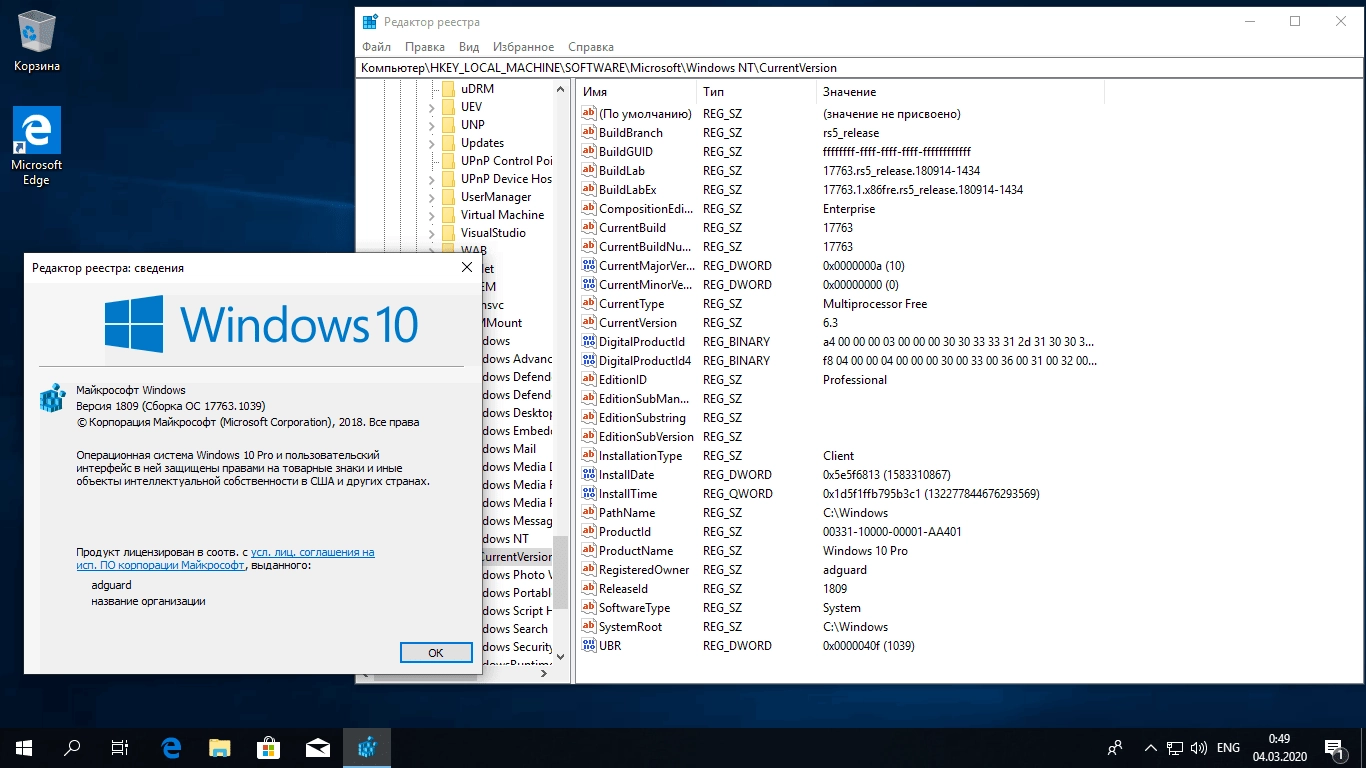The image size is (1366, 768).
Task: Select the ReleaseId value row
Action: click(x=840, y=589)
